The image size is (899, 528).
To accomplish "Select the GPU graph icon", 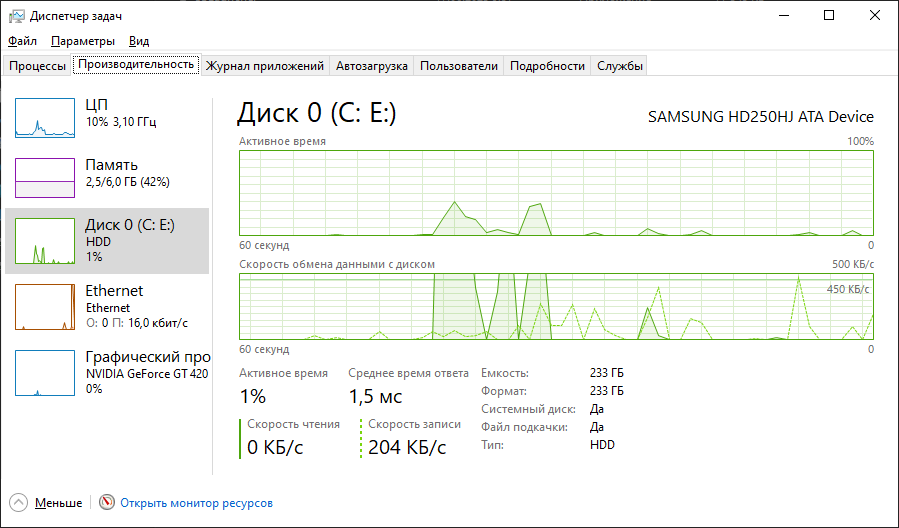I will (x=45, y=372).
